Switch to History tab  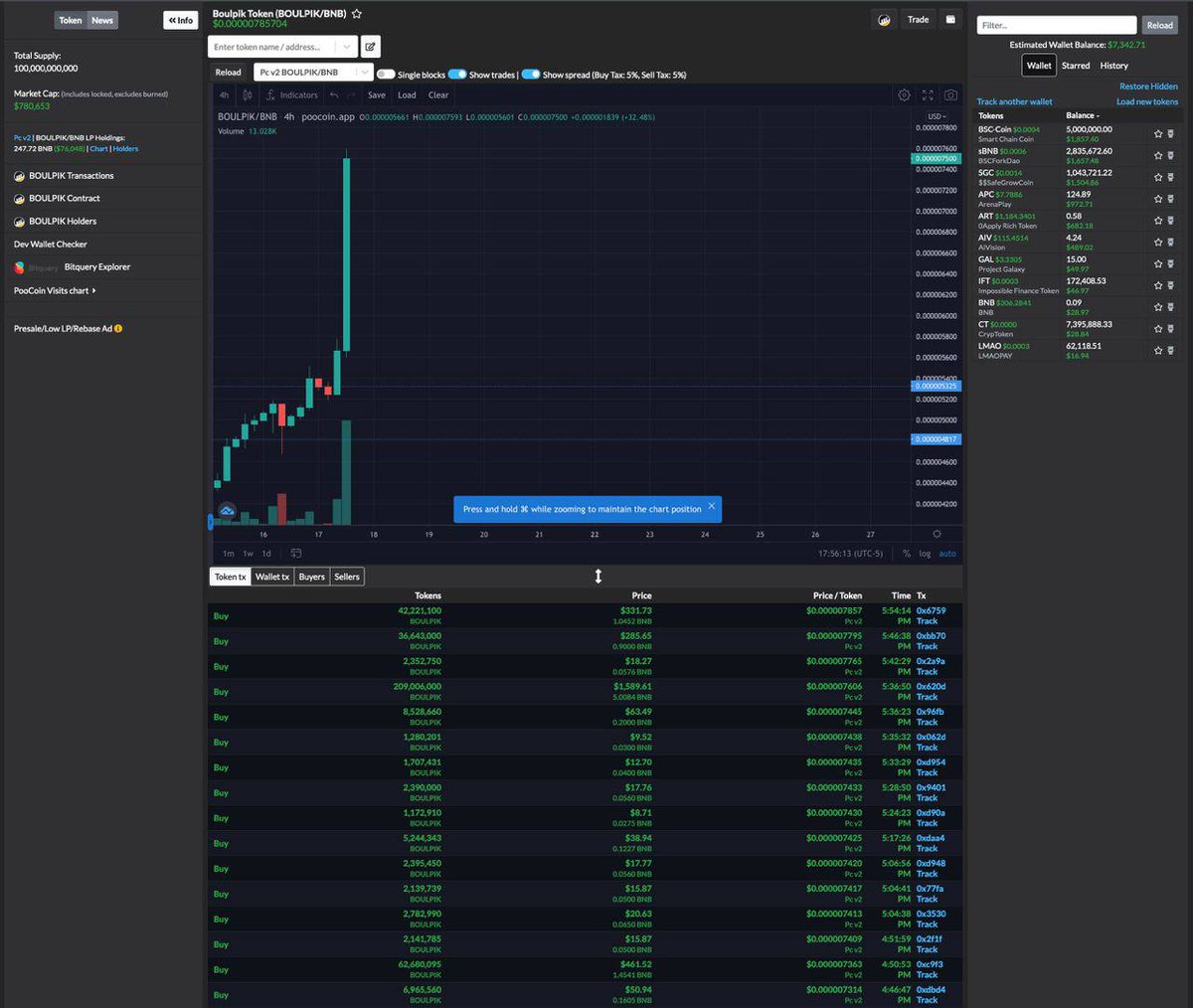coord(1113,66)
